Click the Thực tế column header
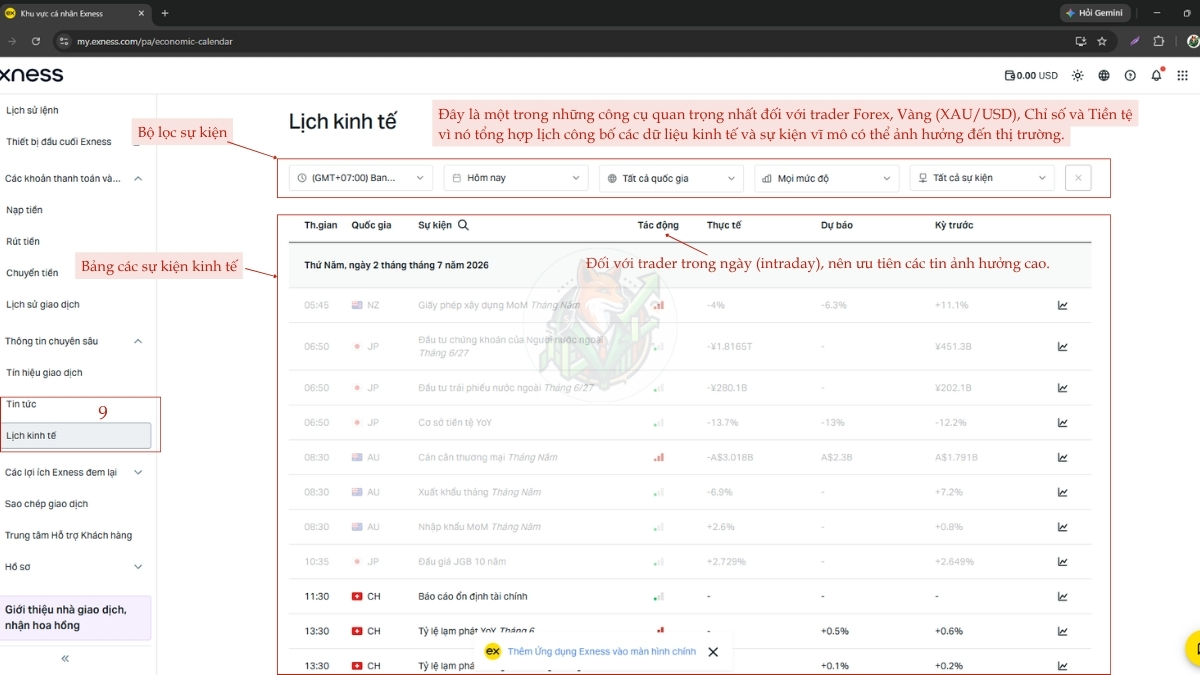Image resolution: width=1200 pixels, height=675 pixels. click(724, 225)
